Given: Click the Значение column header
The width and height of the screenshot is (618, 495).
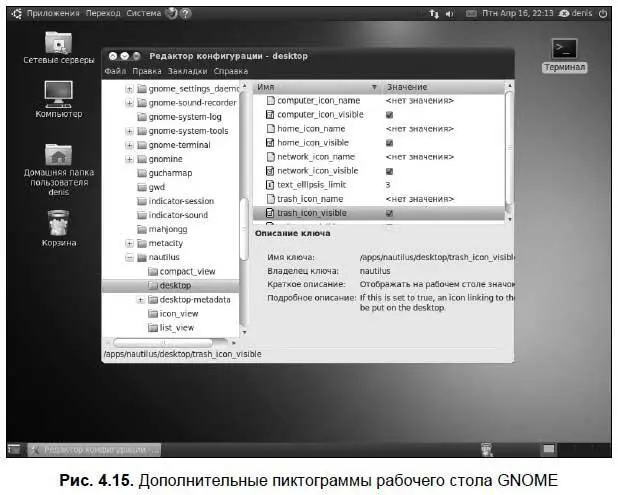Looking at the screenshot, I should pos(443,87).
